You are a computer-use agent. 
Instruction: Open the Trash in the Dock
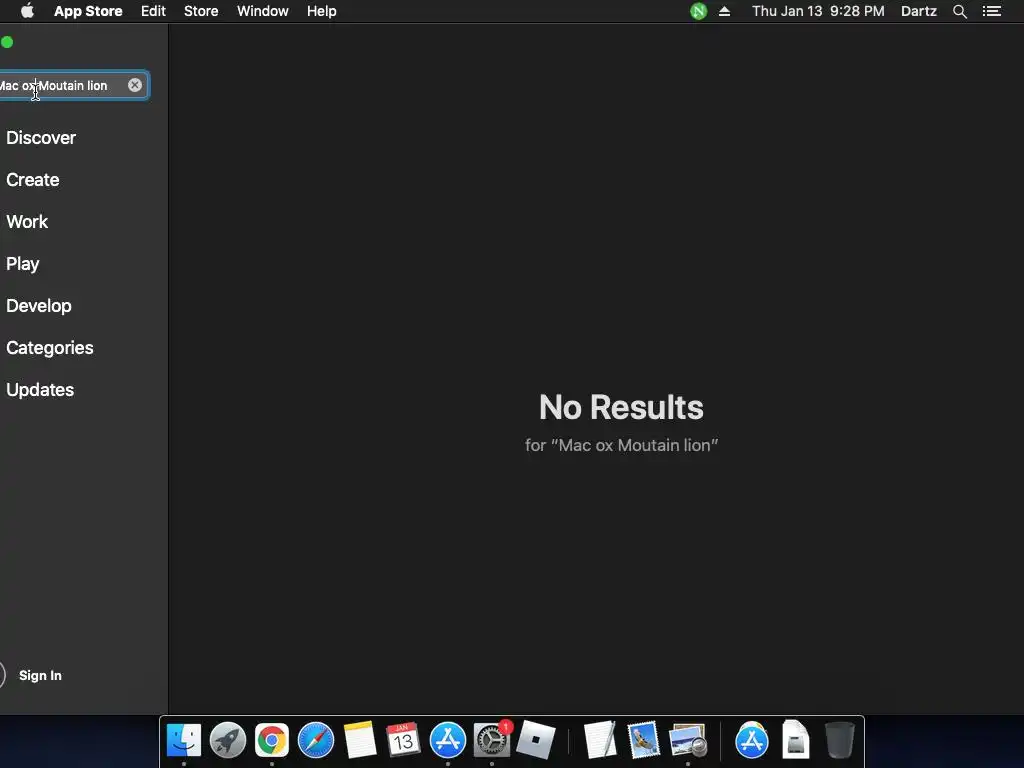point(840,740)
